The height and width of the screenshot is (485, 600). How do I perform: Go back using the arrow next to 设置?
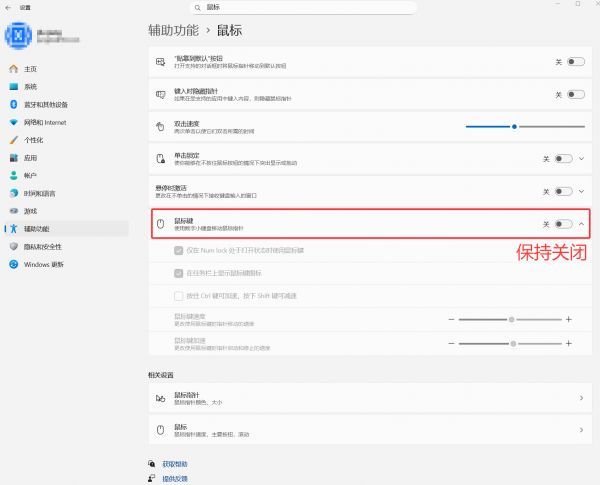pyautogui.click(x=8, y=7)
